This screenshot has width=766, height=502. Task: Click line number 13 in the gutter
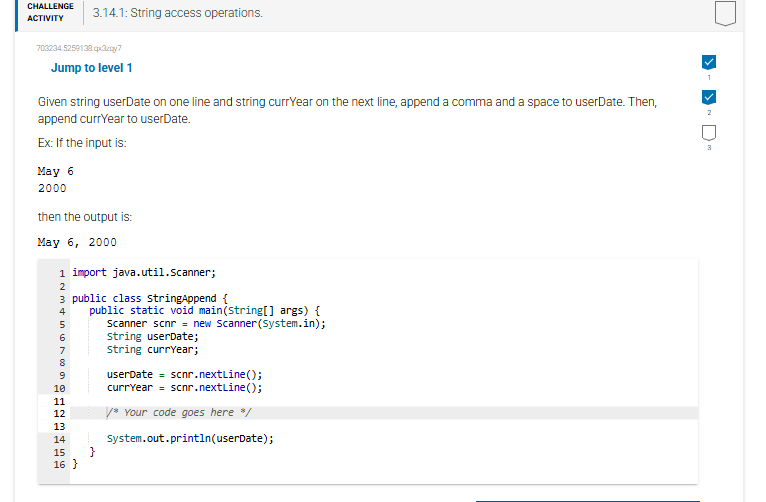(x=59, y=427)
